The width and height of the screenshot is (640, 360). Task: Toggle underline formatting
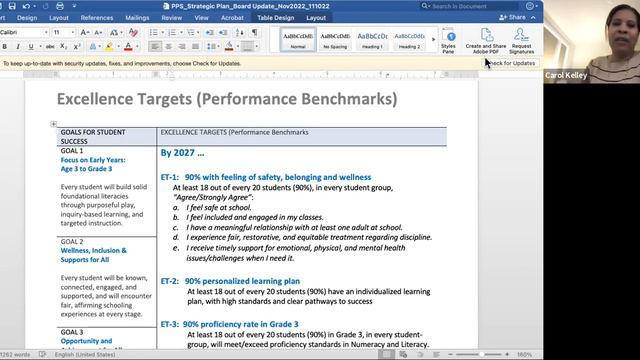pyautogui.click(x=31, y=47)
